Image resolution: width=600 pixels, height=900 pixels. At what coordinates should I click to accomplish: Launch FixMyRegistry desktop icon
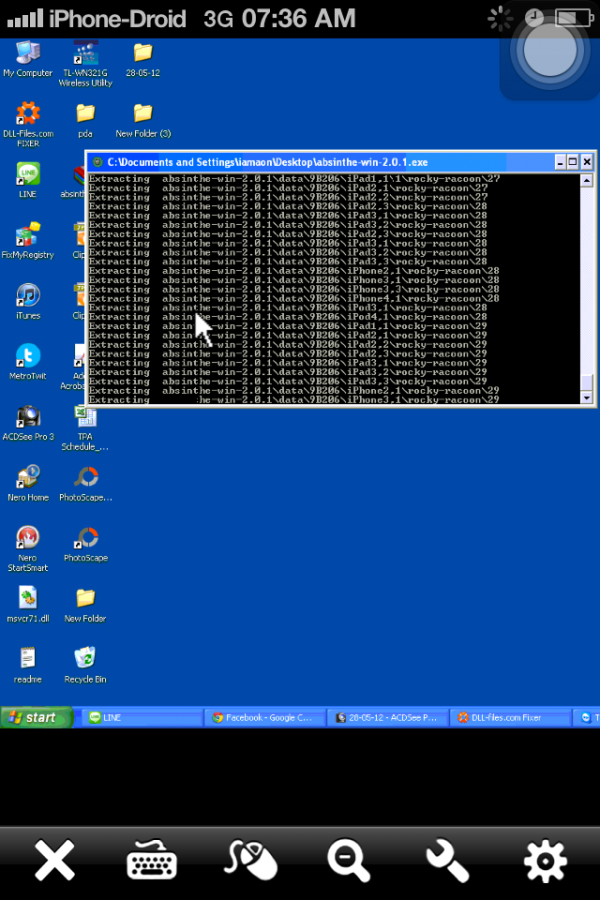(28, 241)
